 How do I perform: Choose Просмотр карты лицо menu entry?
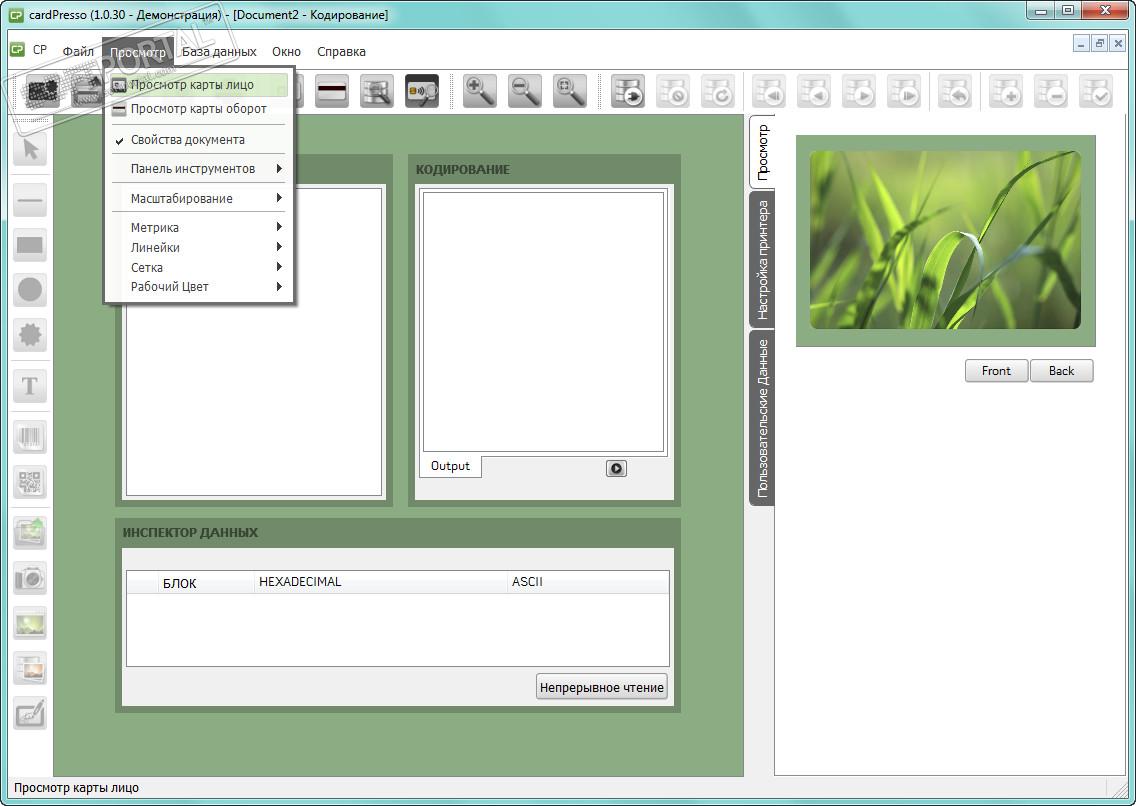coord(199,85)
